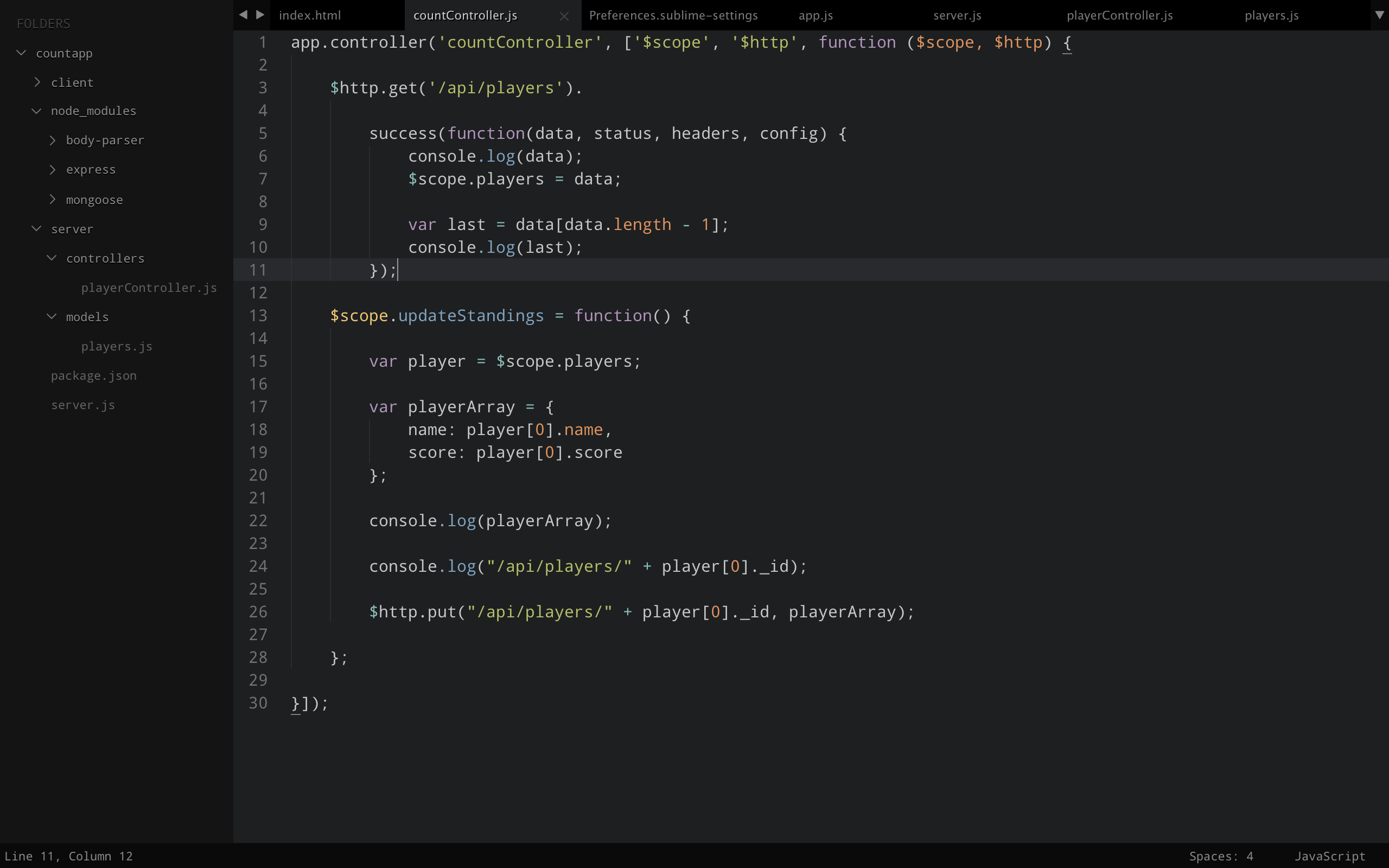The width and height of the screenshot is (1389, 868).
Task: Click the previous tab left arrow
Action: pos(244,15)
